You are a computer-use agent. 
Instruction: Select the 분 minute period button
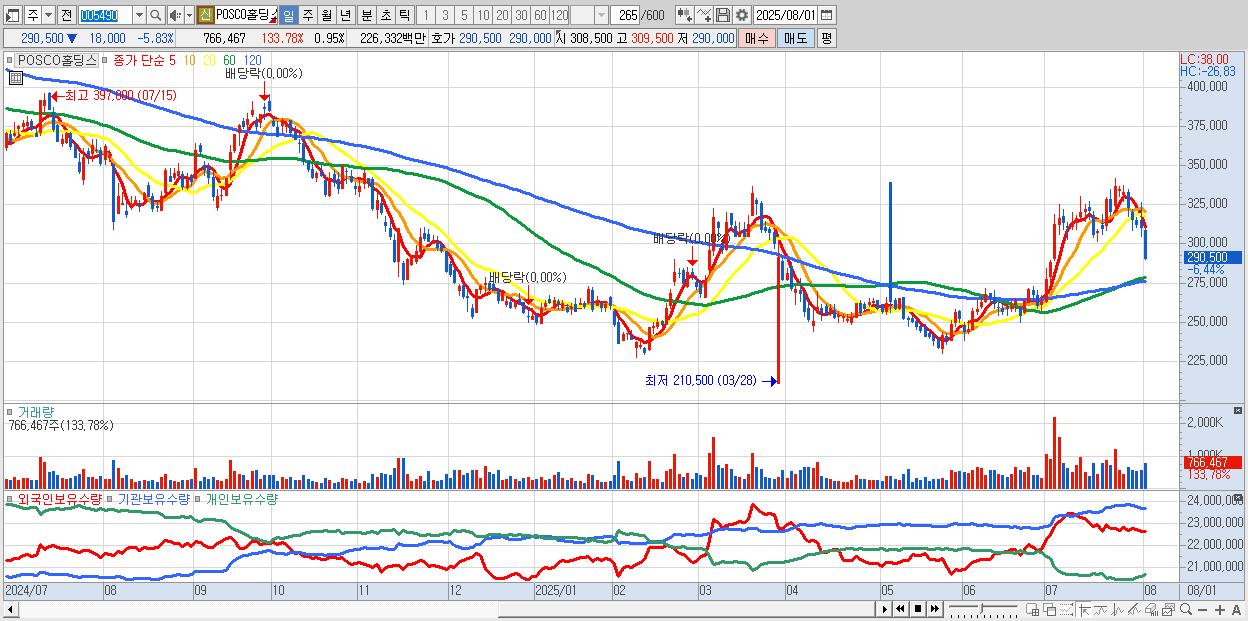pos(366,15)
